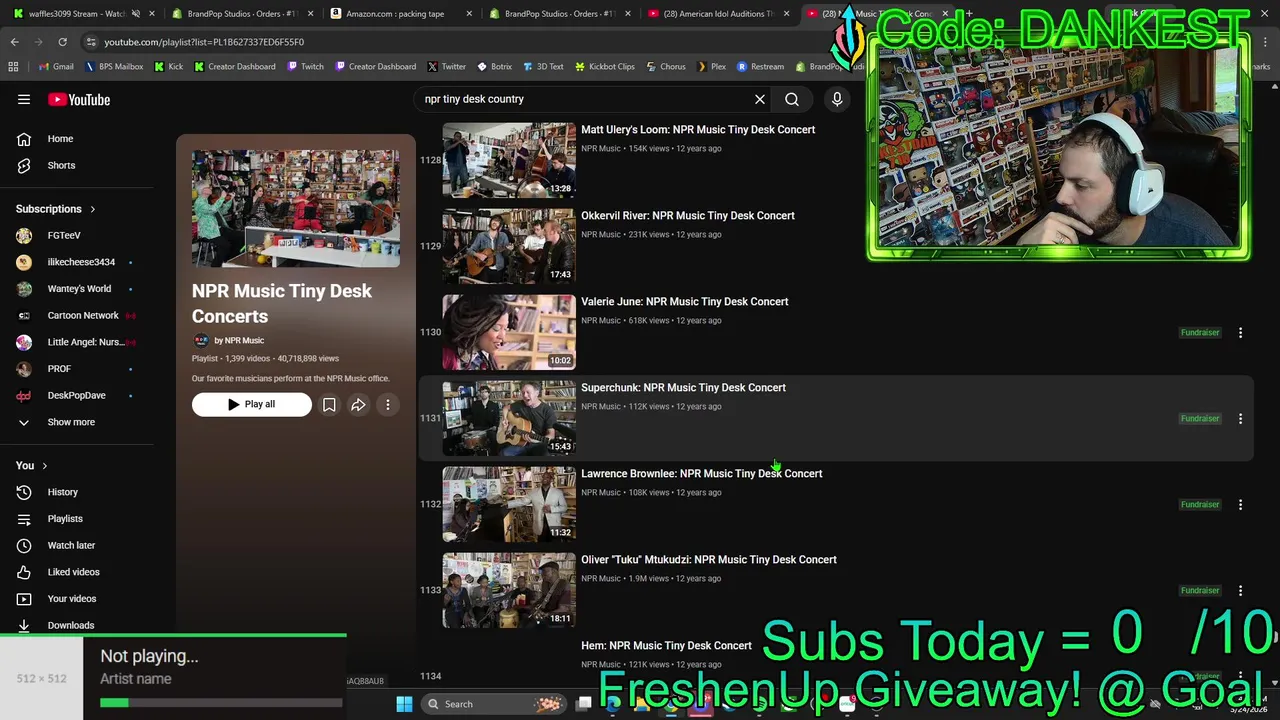The height and width of the screenshot is (720, 1280).
Task: Open Oliver "Tuku" Mtukudzi concert title
Action: pyautogui.click(x=708, y=560)
